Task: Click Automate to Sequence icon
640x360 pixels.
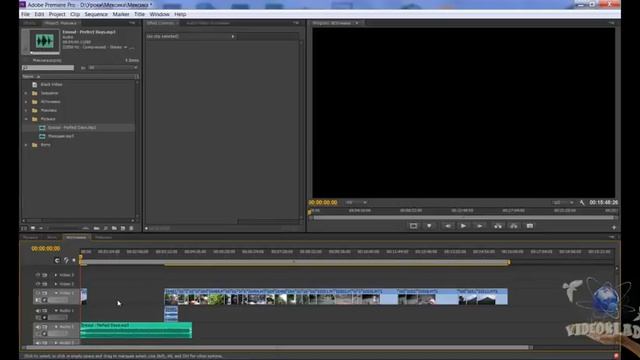Action: (97, 228)
